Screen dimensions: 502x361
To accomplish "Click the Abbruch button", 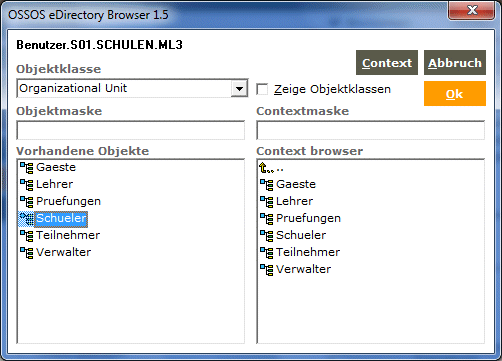I will pyautogui.click(x=455, y=63).
